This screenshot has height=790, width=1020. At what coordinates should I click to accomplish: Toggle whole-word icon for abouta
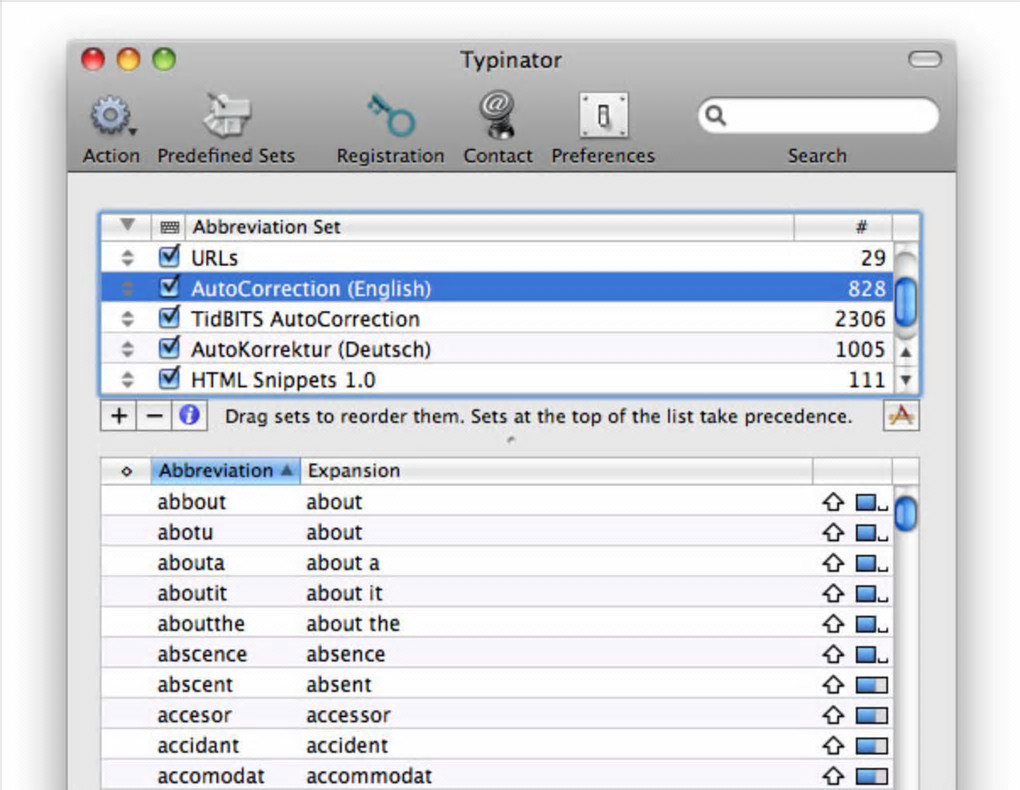871,564
